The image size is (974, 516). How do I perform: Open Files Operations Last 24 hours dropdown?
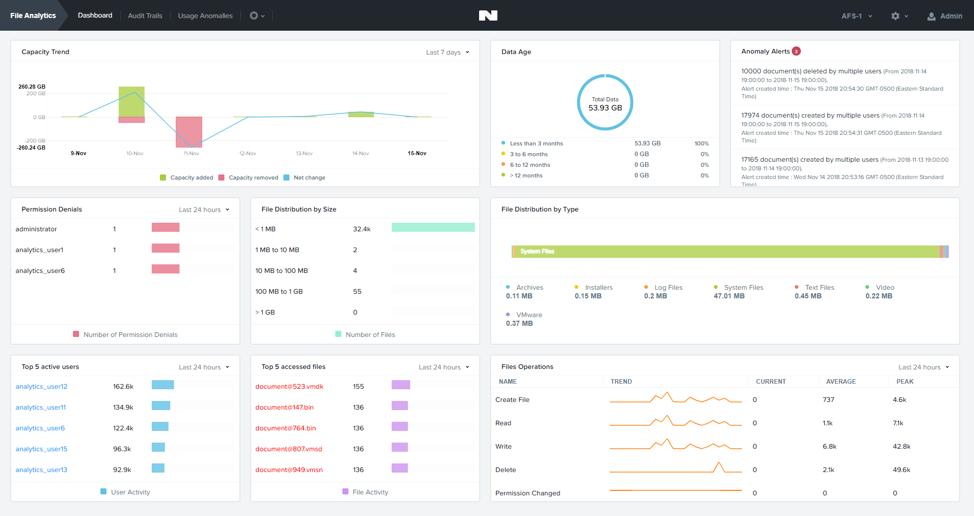924,367
